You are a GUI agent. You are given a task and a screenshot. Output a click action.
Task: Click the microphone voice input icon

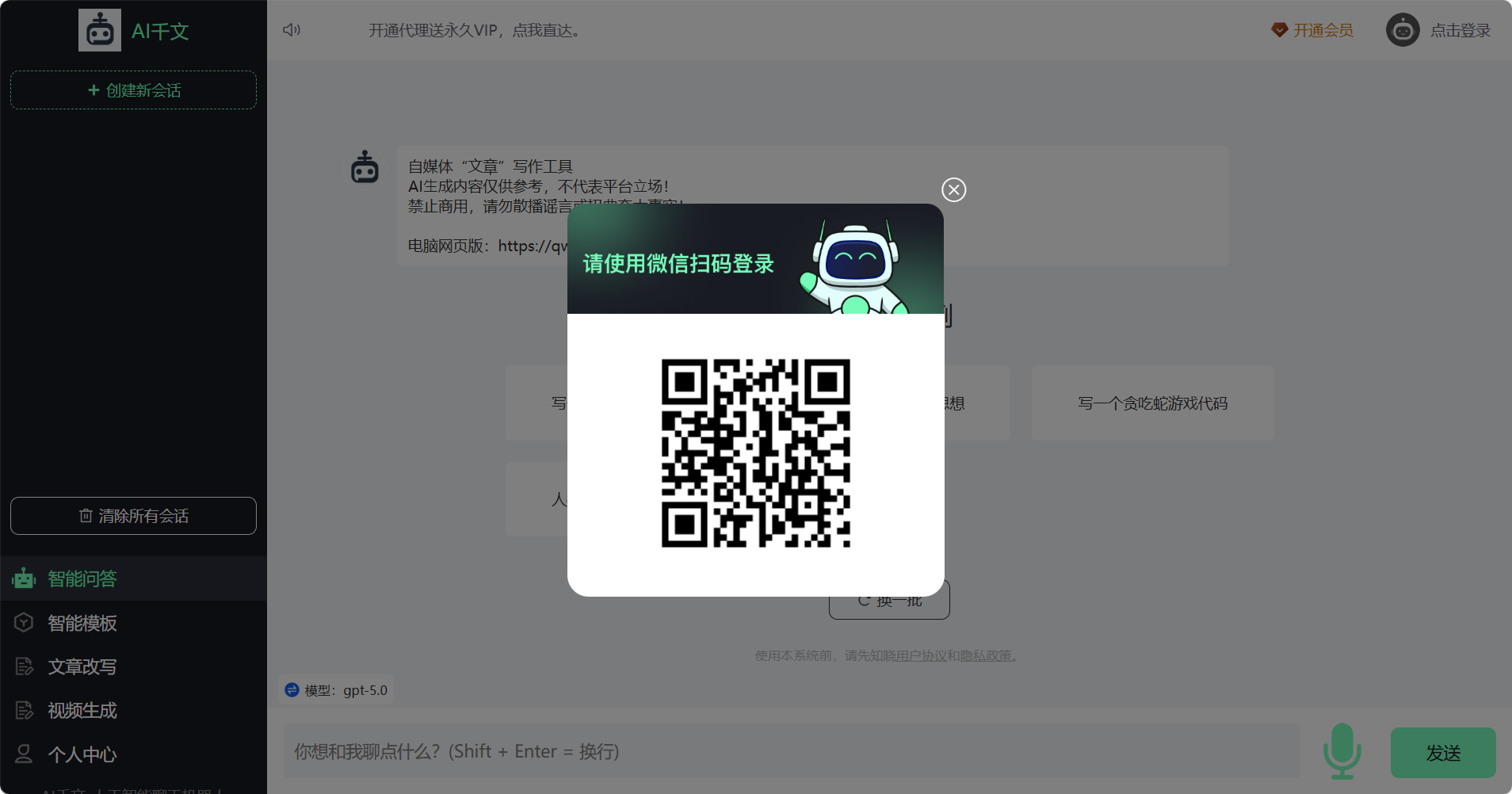click(x=1342, y=750)
